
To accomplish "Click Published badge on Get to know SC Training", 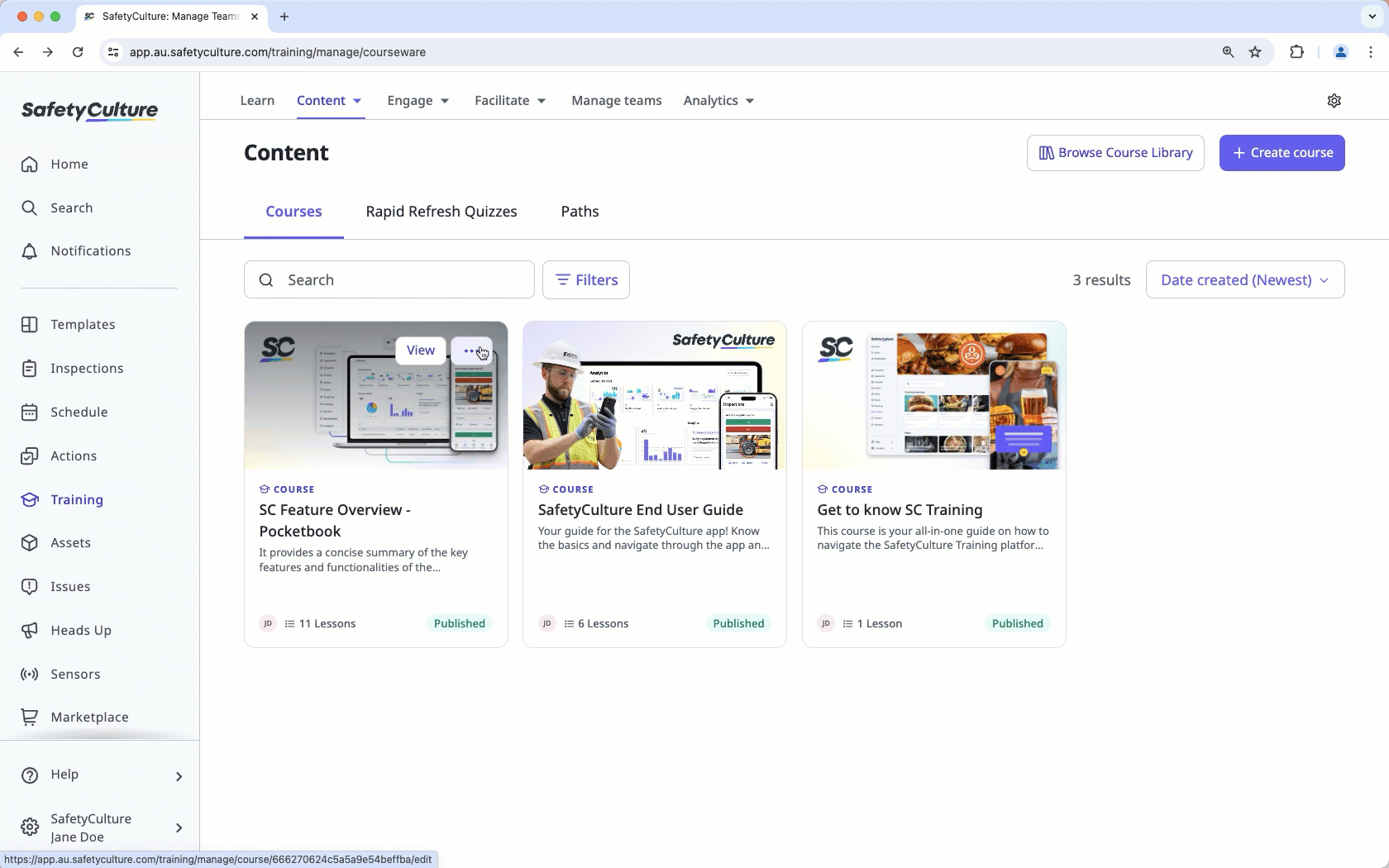I will [1017, 624].
